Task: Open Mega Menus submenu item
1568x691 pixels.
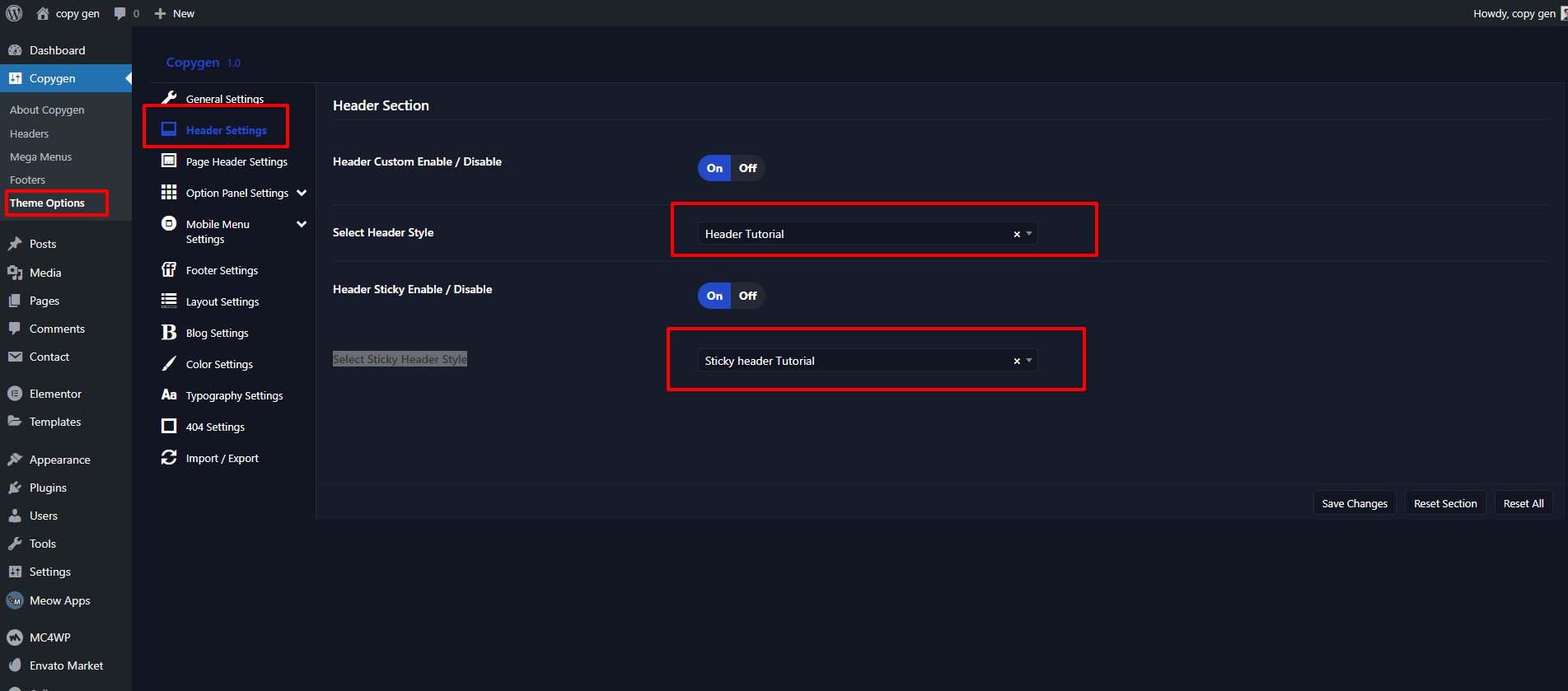Action: click(40, 156)
